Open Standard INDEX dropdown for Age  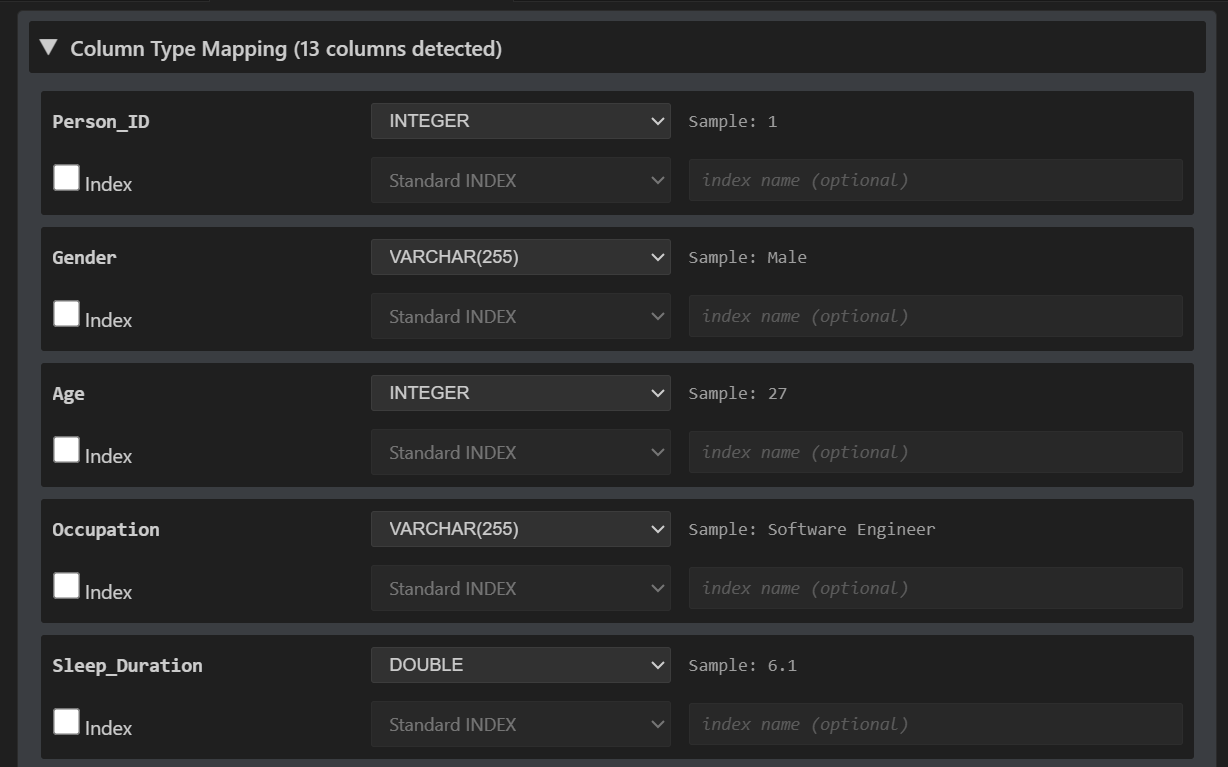(520, 453)
